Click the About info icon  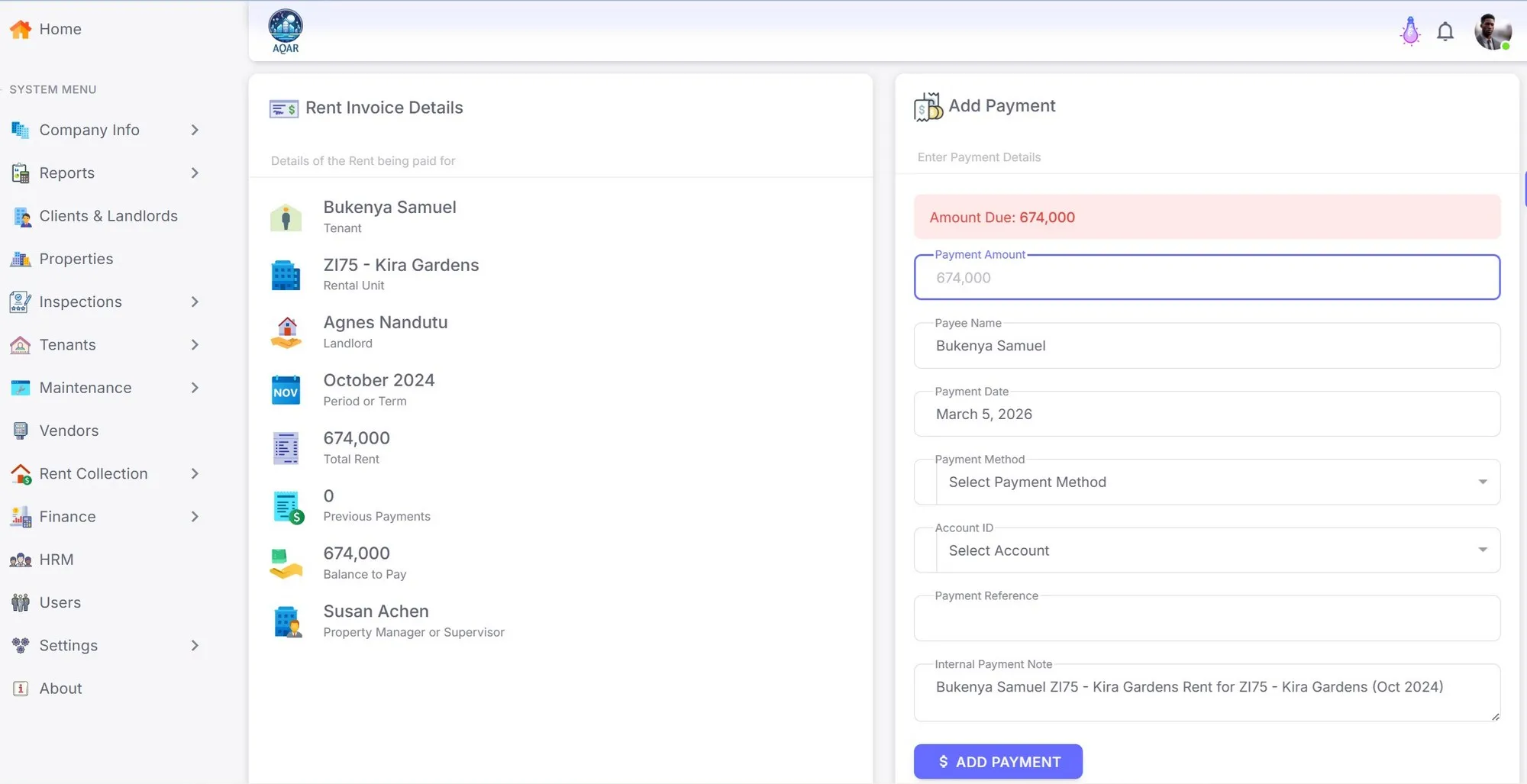[x=21, y=689]
